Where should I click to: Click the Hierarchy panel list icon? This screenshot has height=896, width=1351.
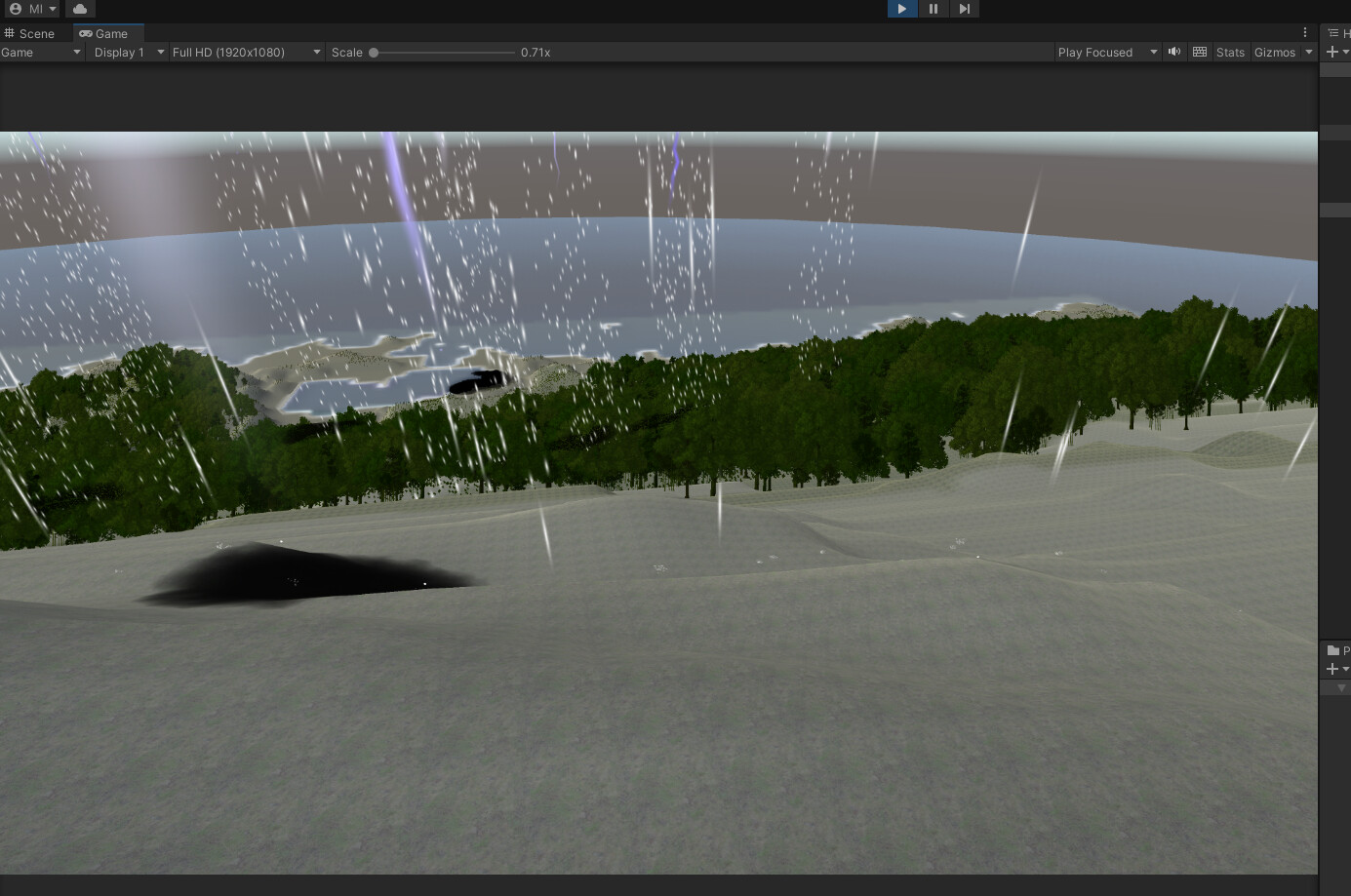(1331, 32)
